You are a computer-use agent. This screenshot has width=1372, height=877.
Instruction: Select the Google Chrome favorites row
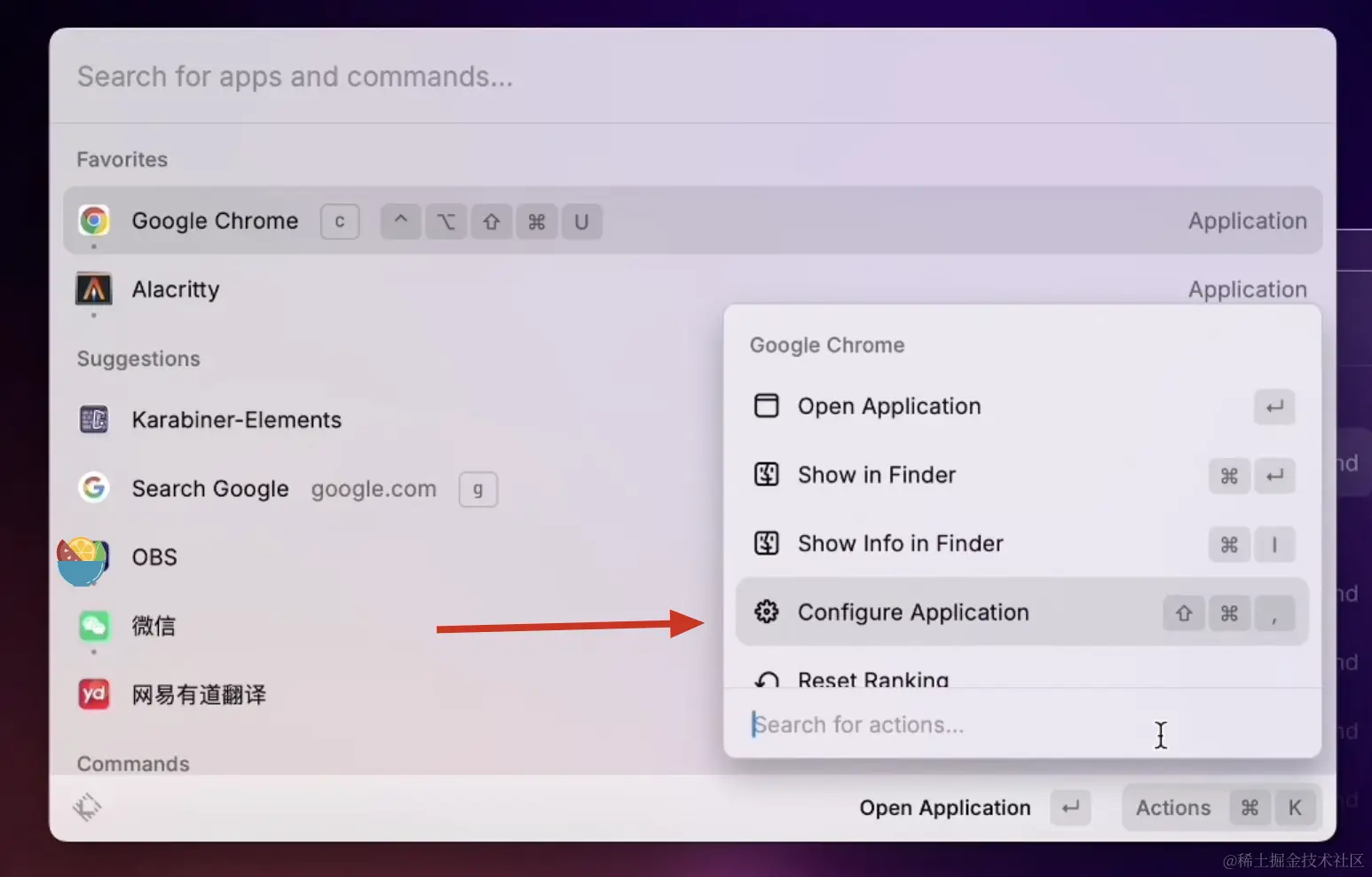(692, 220)
